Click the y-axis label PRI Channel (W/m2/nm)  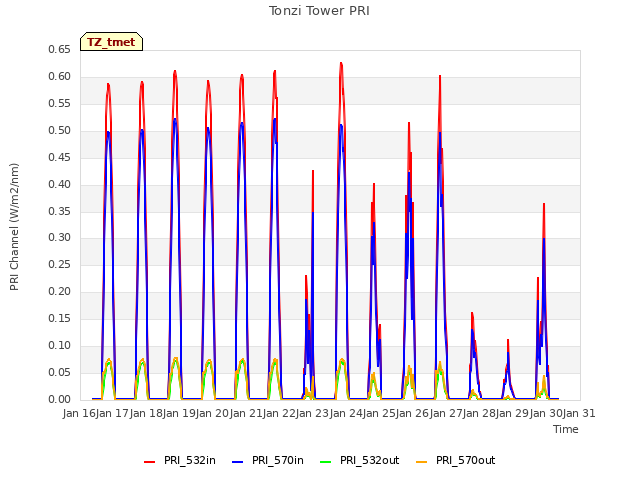tap(14, 227)
